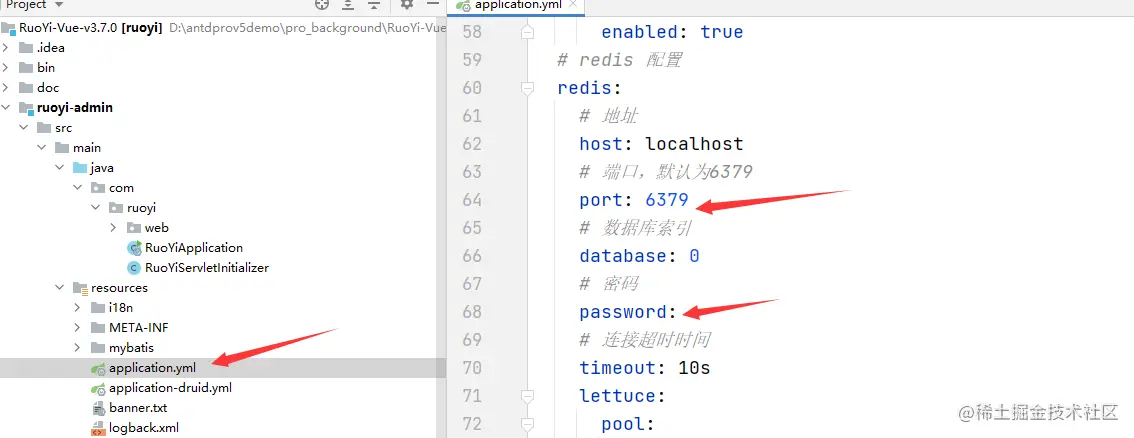Open RuoYiServletInitializer class in the tree
1134x438 pixels.
(x=207, y=267)
